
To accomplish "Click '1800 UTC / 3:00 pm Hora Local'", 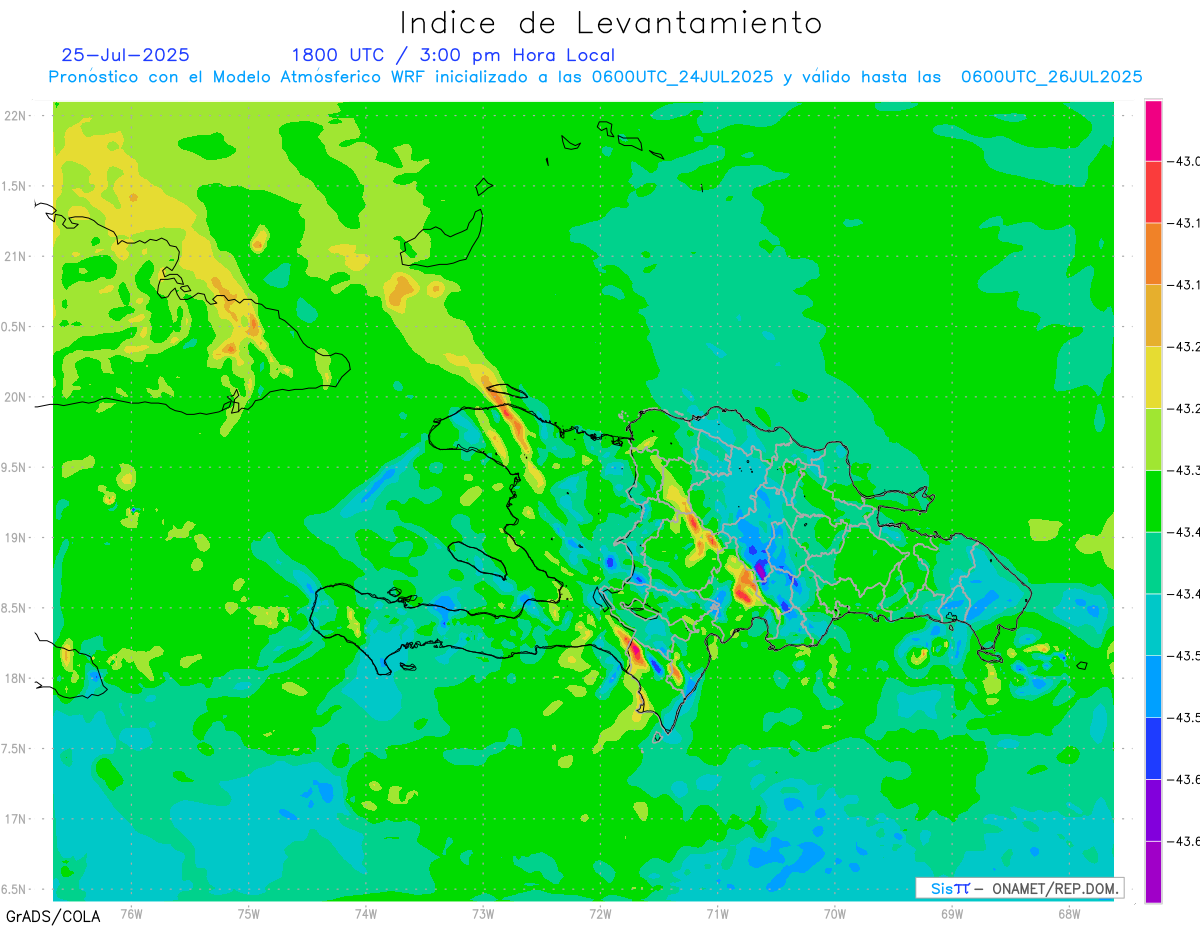I will tap(453, 55).
